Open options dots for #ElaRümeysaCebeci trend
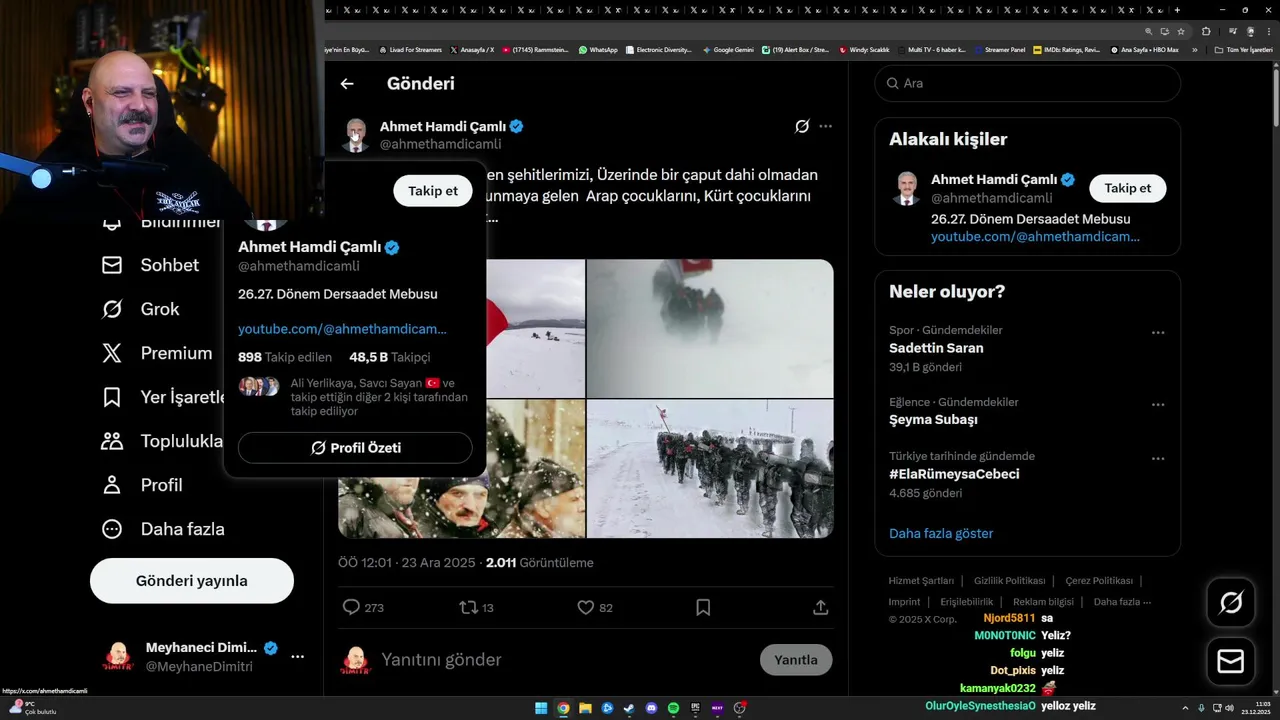1280x720 pixels. click(x=1158, y=459)
